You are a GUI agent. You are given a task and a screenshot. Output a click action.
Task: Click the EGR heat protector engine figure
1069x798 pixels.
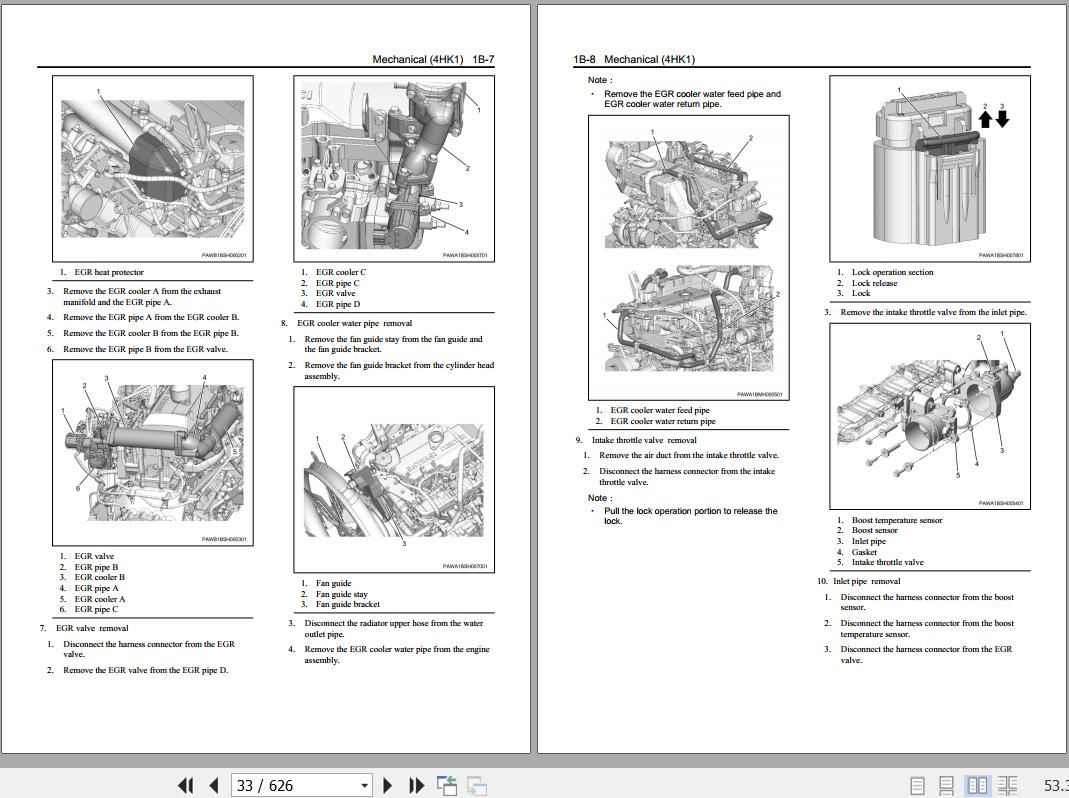pyautogui.click(x=153, y=168)
